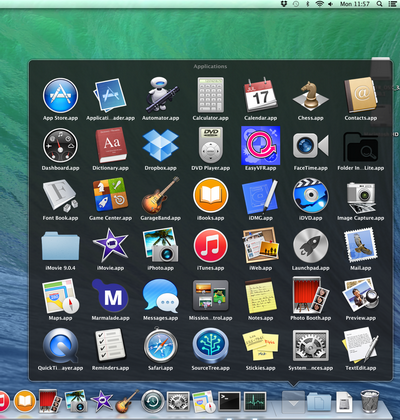Launch Launchpad.app rocket icon
400x420 pixels.
coord(310,246)
